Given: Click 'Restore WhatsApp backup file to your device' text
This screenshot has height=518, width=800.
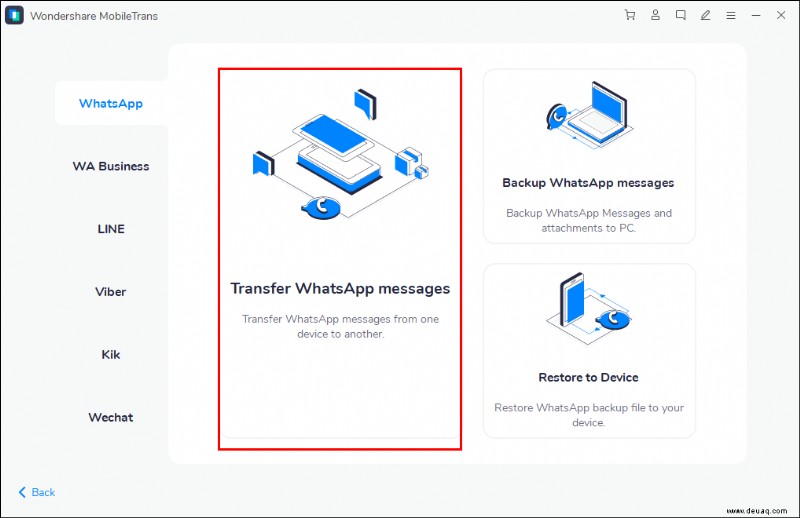Looking at the screenshot, I should (589, 415).
